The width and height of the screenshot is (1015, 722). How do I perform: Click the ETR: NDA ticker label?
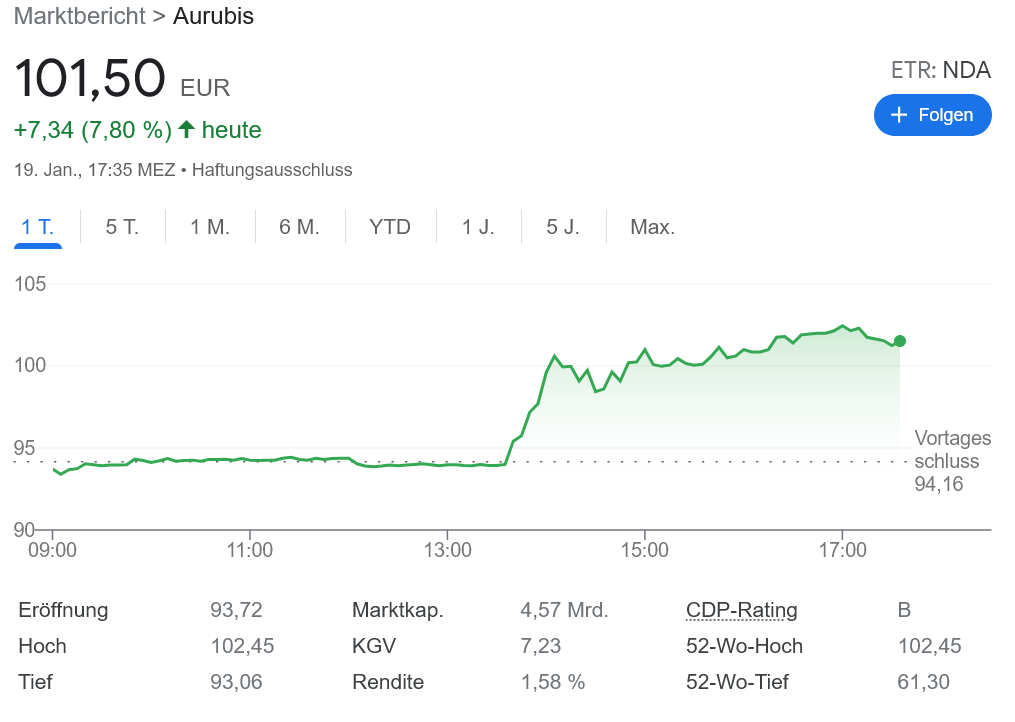[941, 70]
